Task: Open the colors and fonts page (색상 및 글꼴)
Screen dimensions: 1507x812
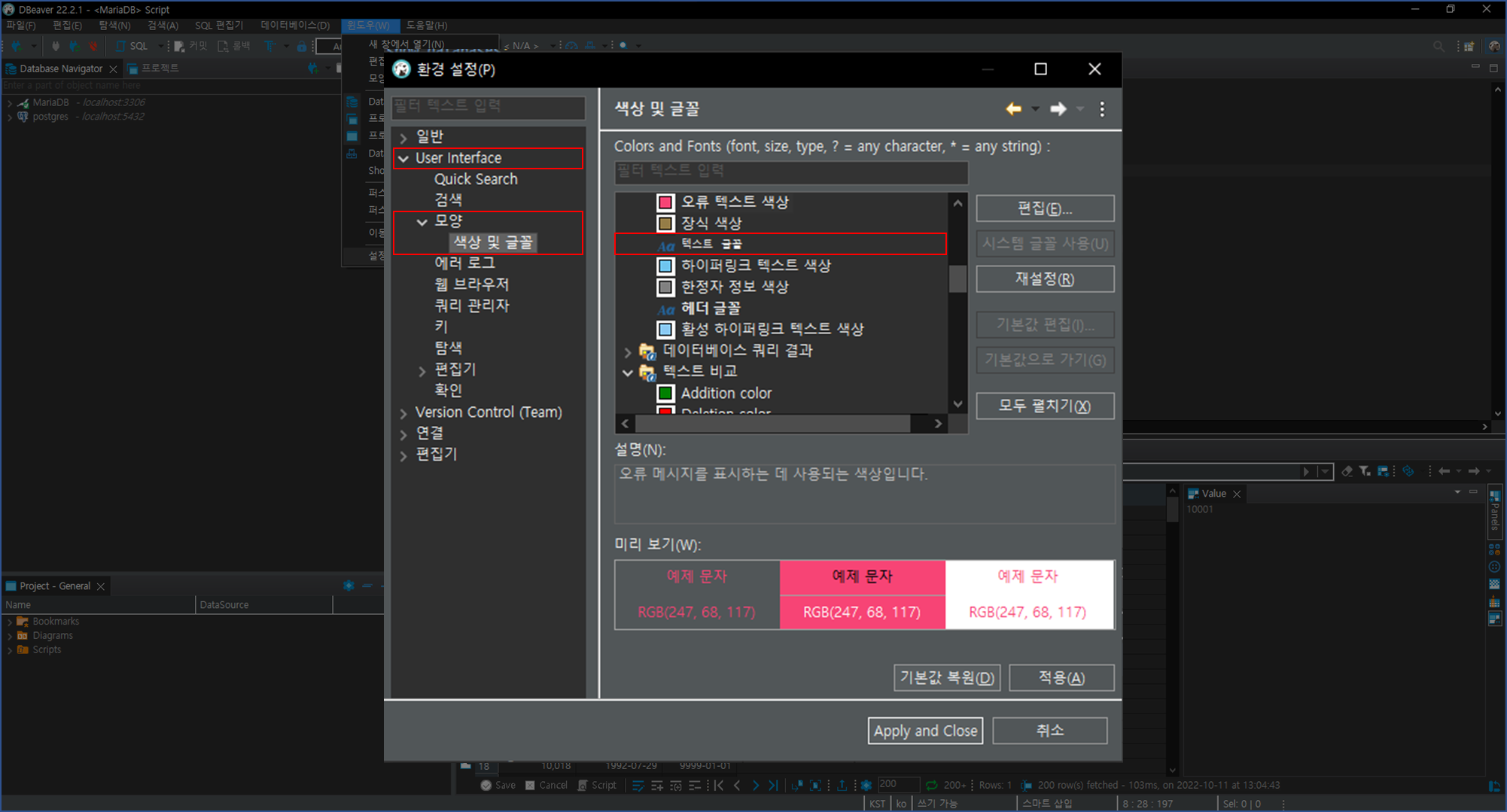Action: [493, 242]
